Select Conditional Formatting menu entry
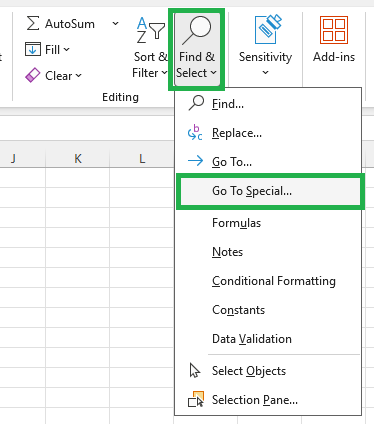 (268, 281)
